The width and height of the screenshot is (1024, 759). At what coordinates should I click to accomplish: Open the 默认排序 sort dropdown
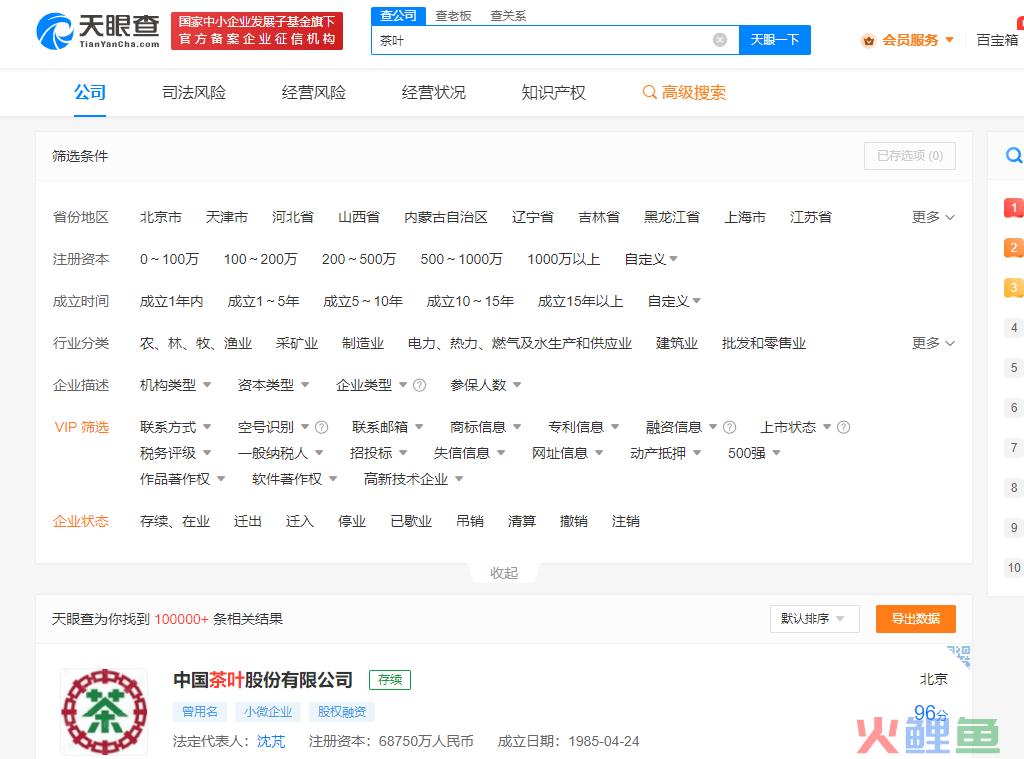click(814, 619)
